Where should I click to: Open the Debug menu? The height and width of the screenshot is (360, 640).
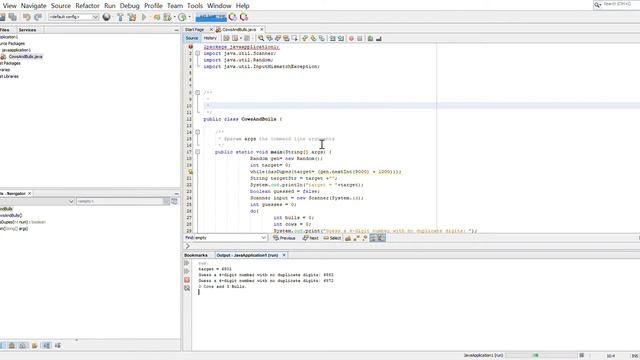(x=129, y=6)
